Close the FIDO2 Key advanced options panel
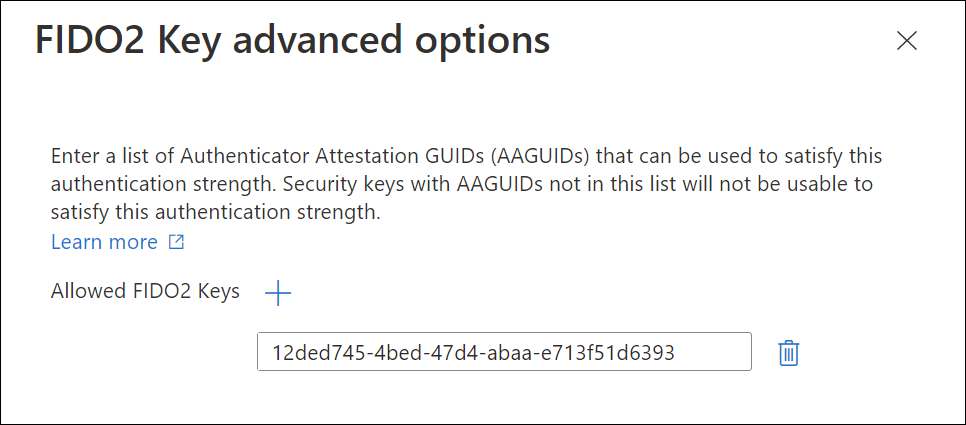 [x=907, y=41]
